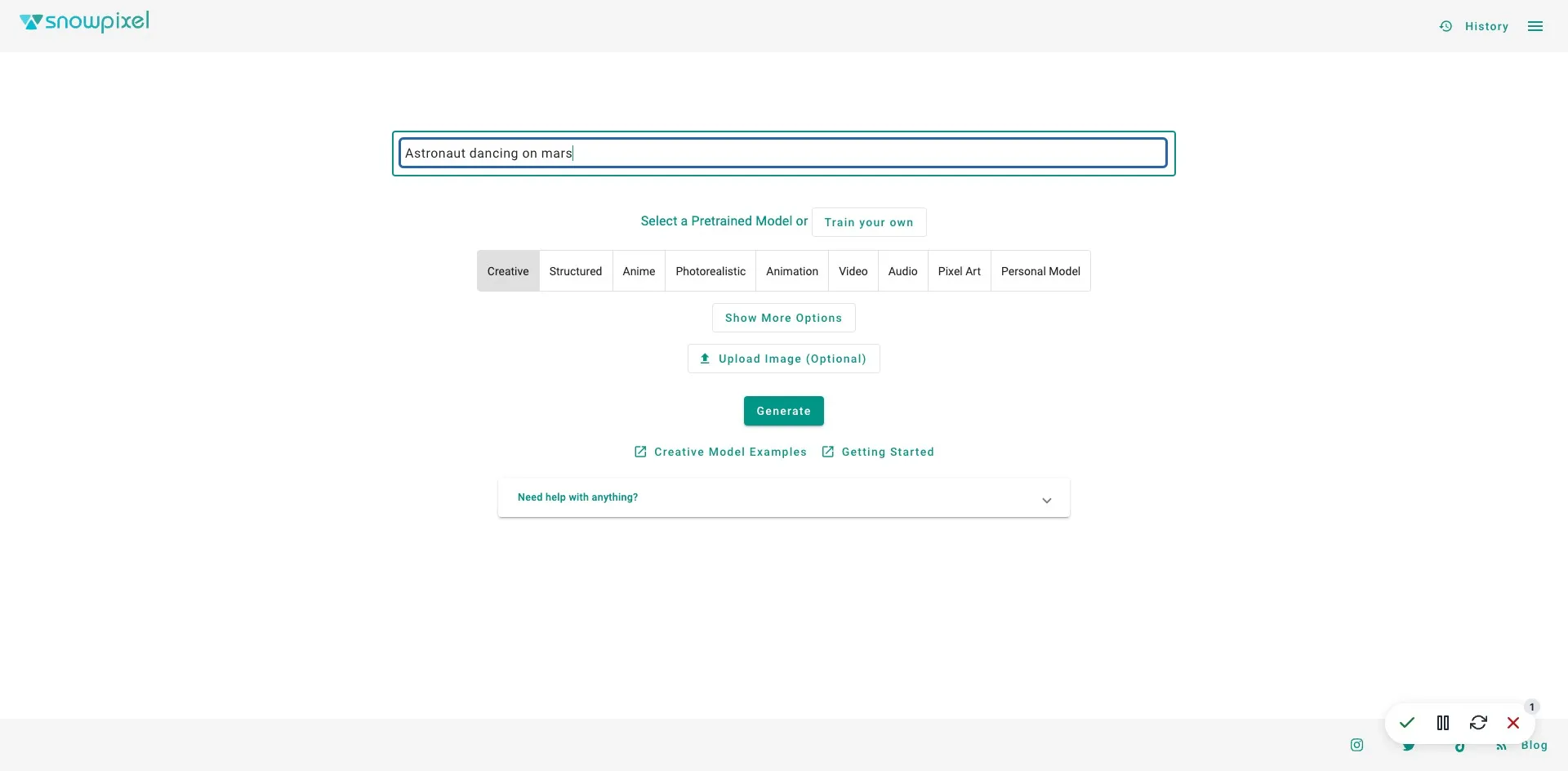Click the Generate button

[x=783, y=411]
